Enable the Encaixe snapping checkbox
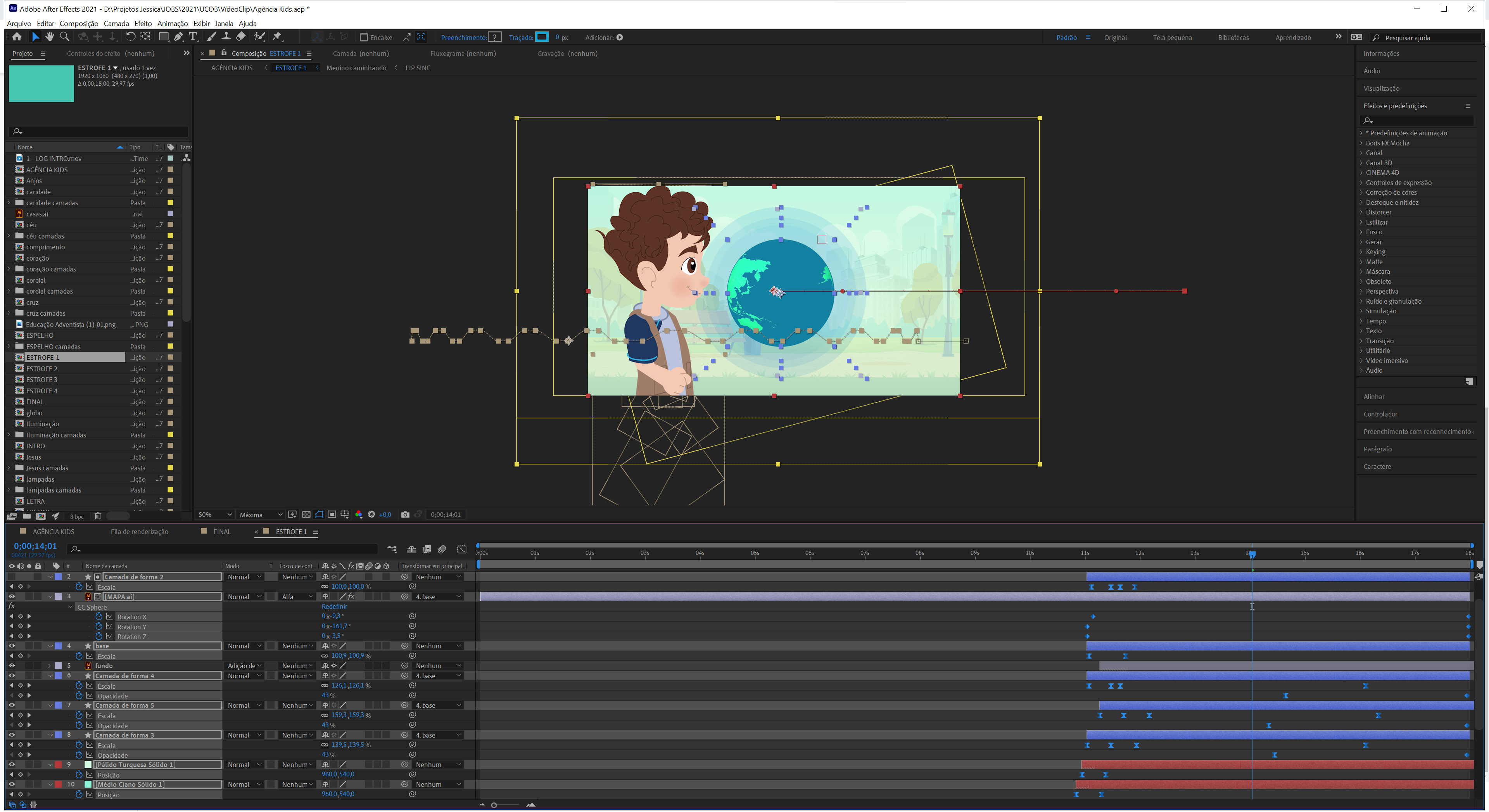 [364, 38]
